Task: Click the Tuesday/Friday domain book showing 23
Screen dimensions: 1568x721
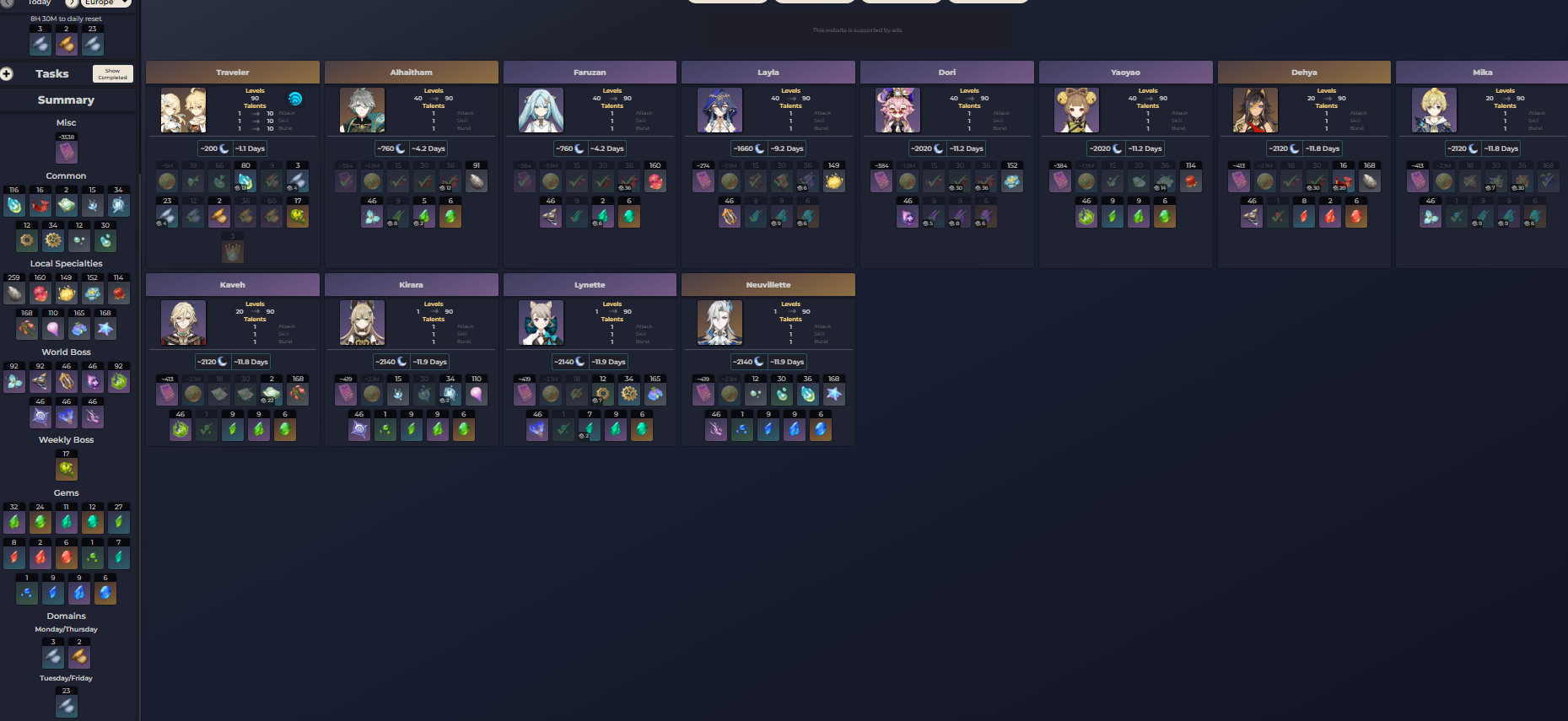Action: [67, 702]
